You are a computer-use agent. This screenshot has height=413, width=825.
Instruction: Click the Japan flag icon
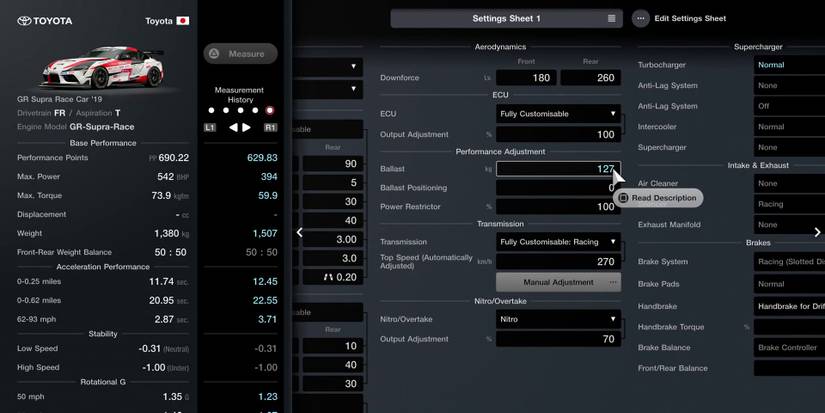click(x=183, y=21)
